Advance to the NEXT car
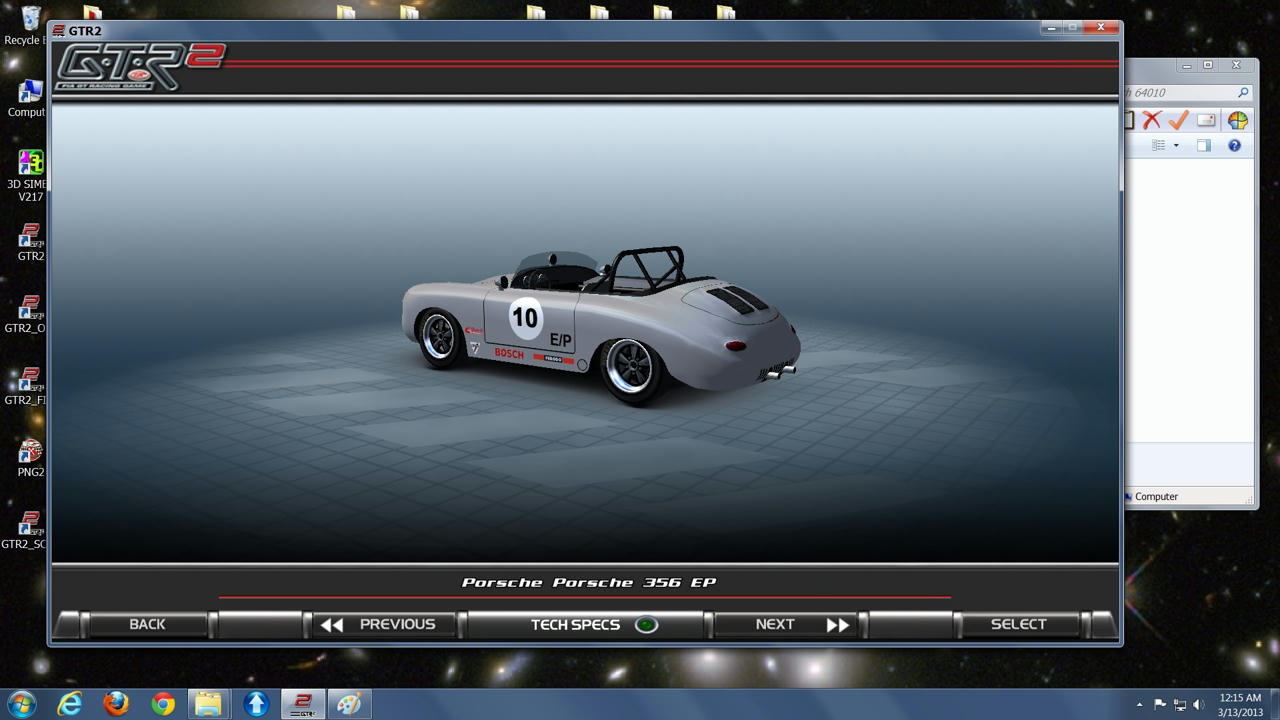The image size is (1280, 720). click(788, 624)
